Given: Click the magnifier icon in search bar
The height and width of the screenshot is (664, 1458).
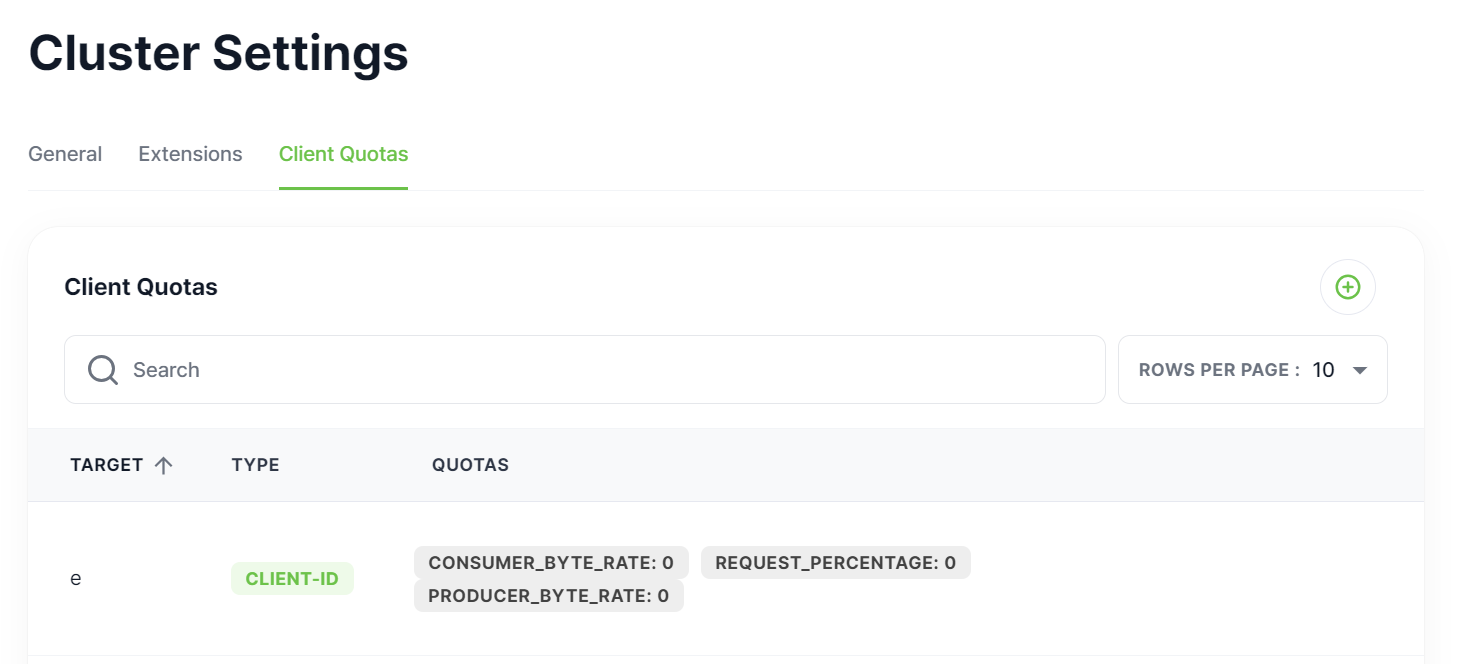Looking at the screenshot, I should pos(103,370).
